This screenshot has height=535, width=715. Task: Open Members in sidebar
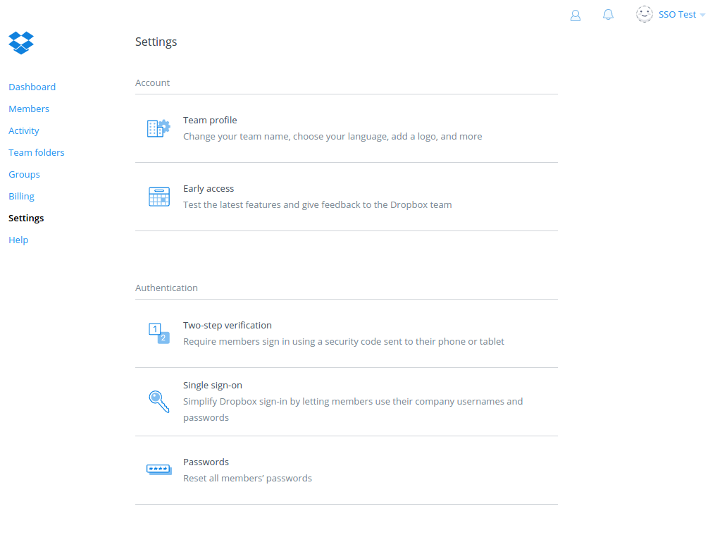[x=29, y=109]
